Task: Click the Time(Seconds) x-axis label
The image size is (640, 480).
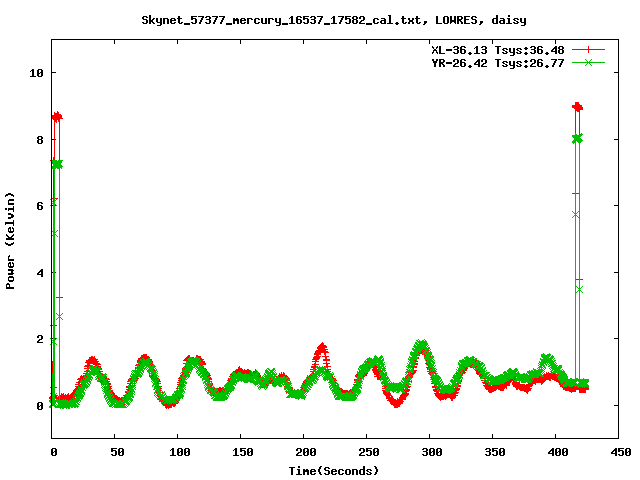Action: (333, 471)
